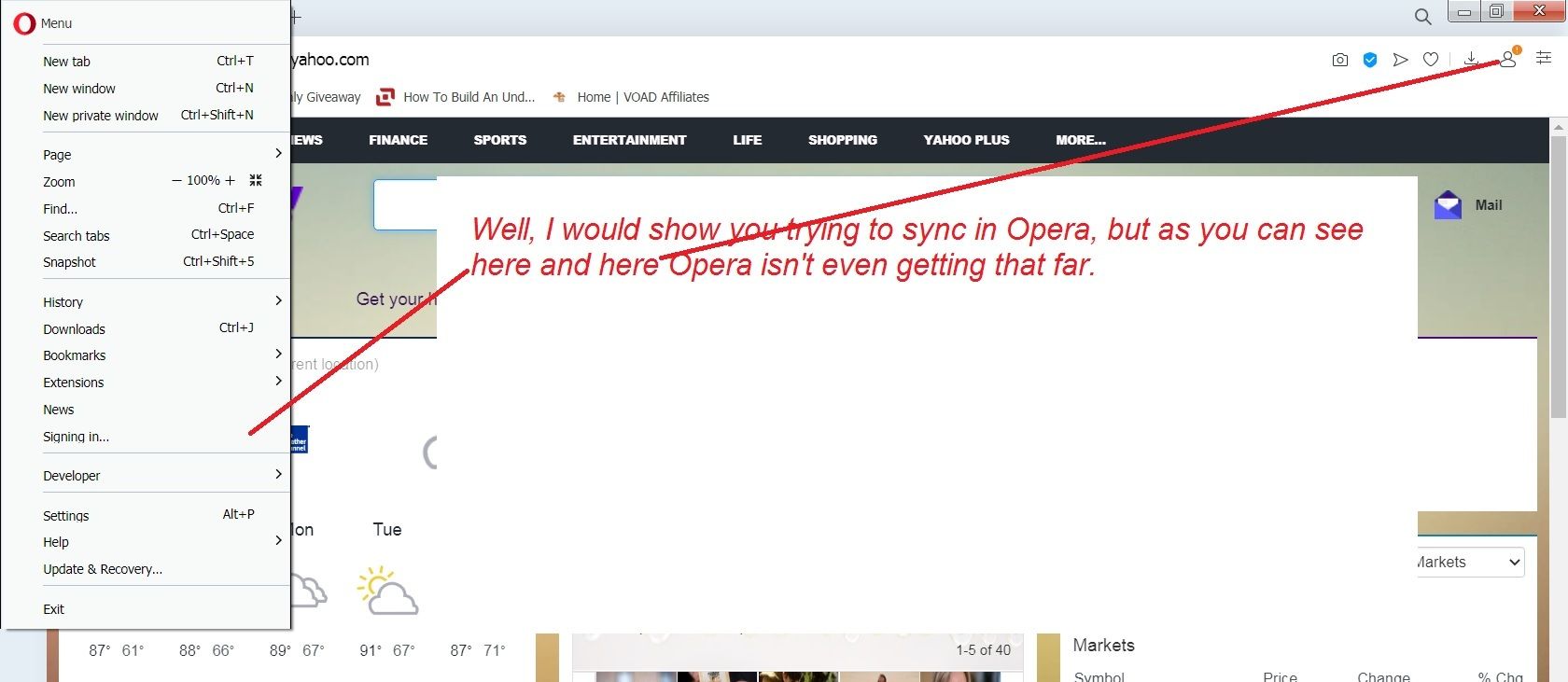Image resolution: width=1568 pixels, height=682 pixels.
Task: Open Home | VOAD Affiliates bookmark
Action: [x=631, y=97]
